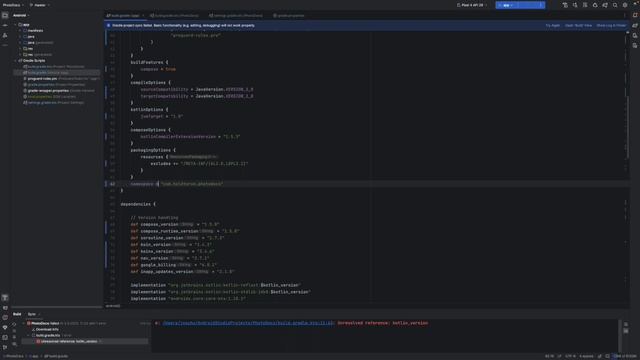Click the namespace line in editor
This screenshot has height=360, width=640.
click(x=177, y=184)
